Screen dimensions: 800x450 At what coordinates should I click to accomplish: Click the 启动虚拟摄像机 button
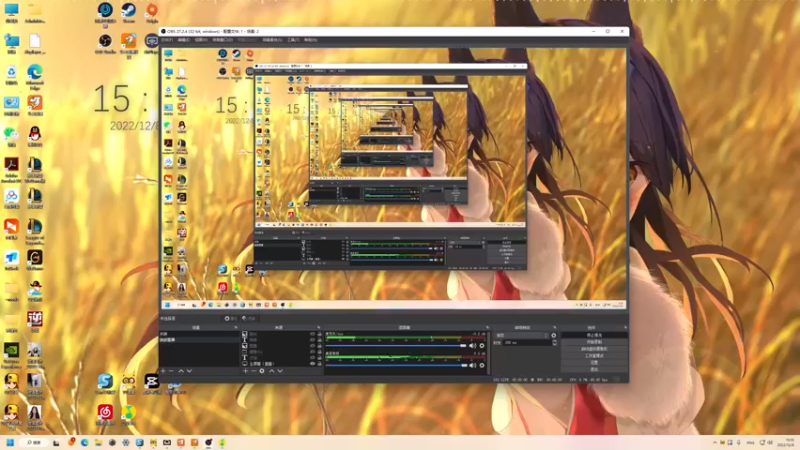[x=594, y=349]
